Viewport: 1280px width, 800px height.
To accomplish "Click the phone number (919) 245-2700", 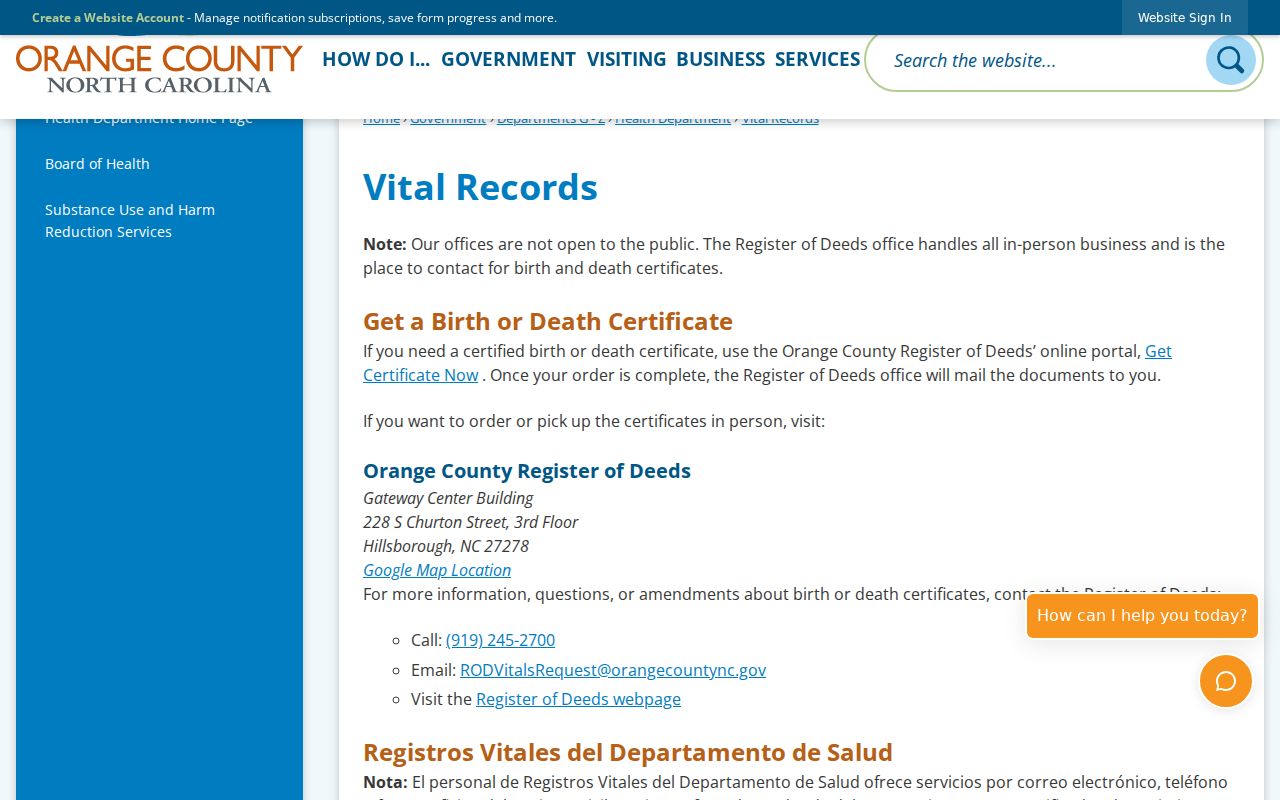I will 500,640.
